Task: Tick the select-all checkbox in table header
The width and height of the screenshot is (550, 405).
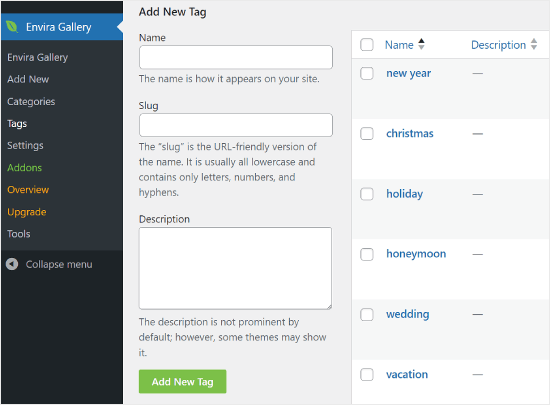Action: (367, 45)
